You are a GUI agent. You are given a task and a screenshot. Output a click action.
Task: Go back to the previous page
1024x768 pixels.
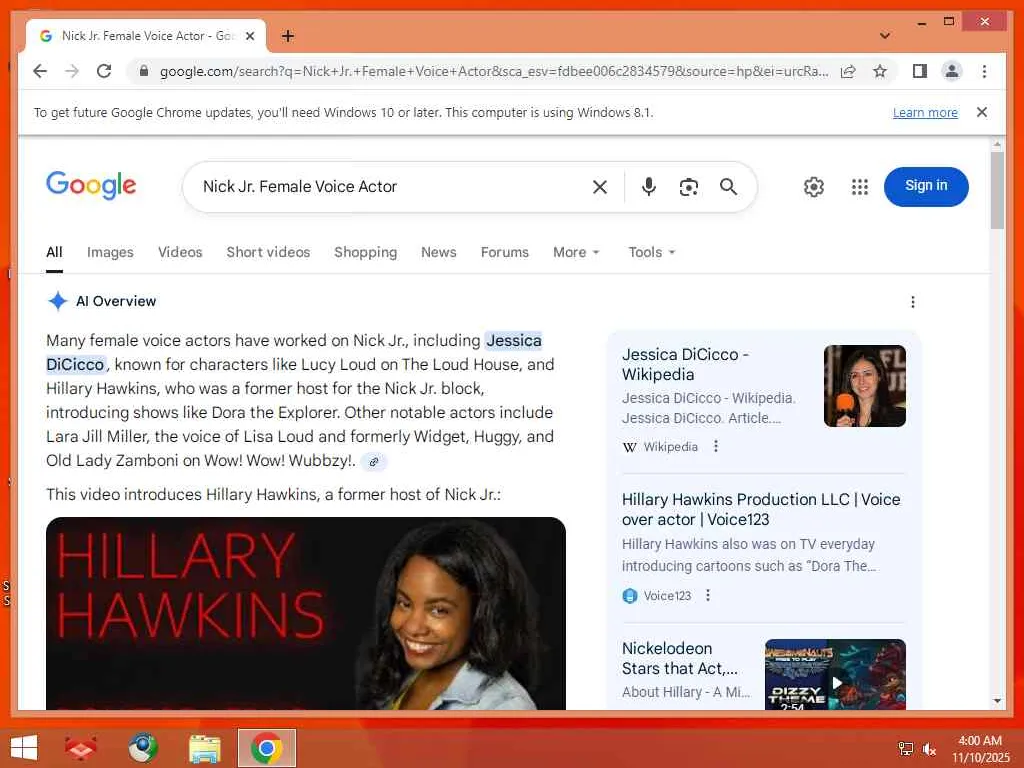click(x=40, y=71)
